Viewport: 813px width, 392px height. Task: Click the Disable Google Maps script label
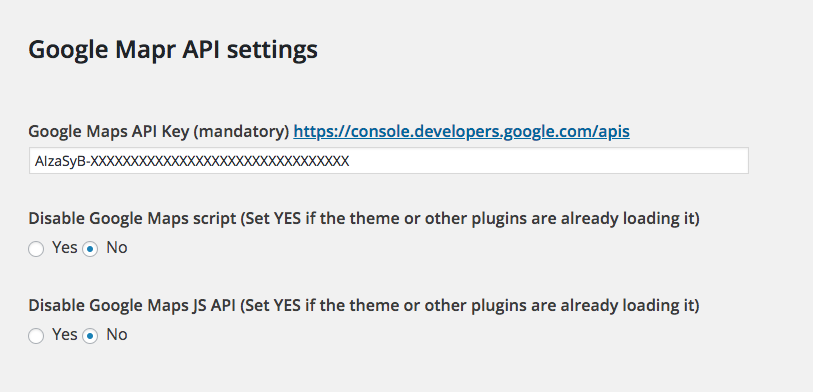(x=132, y=219)
